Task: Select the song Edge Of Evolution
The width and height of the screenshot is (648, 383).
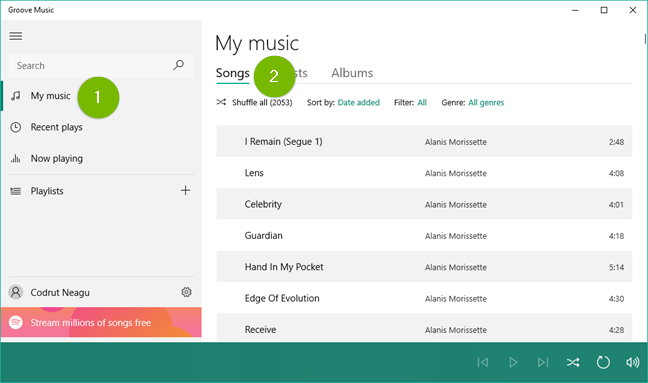Action: [424, 298]
